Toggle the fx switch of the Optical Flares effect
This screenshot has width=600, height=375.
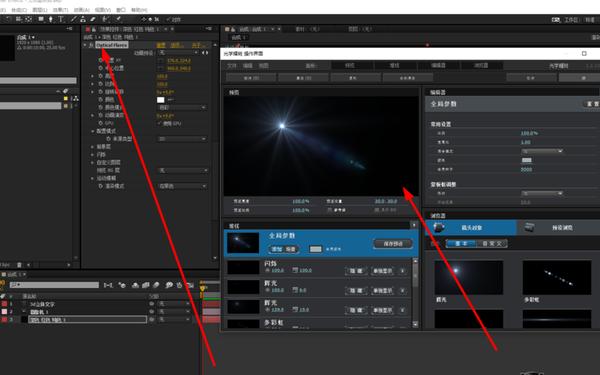(91, 45)
